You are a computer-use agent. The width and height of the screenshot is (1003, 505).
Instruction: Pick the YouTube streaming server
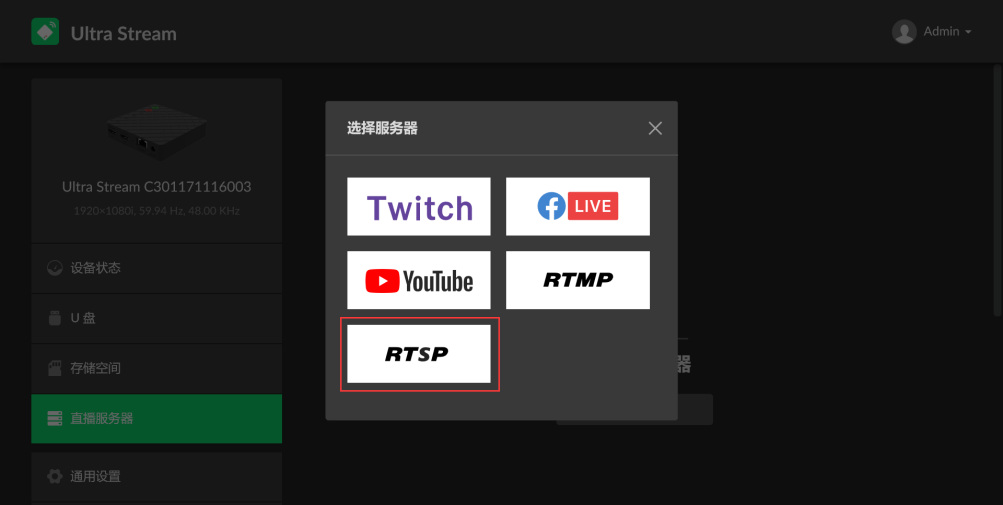coord(418,280)
